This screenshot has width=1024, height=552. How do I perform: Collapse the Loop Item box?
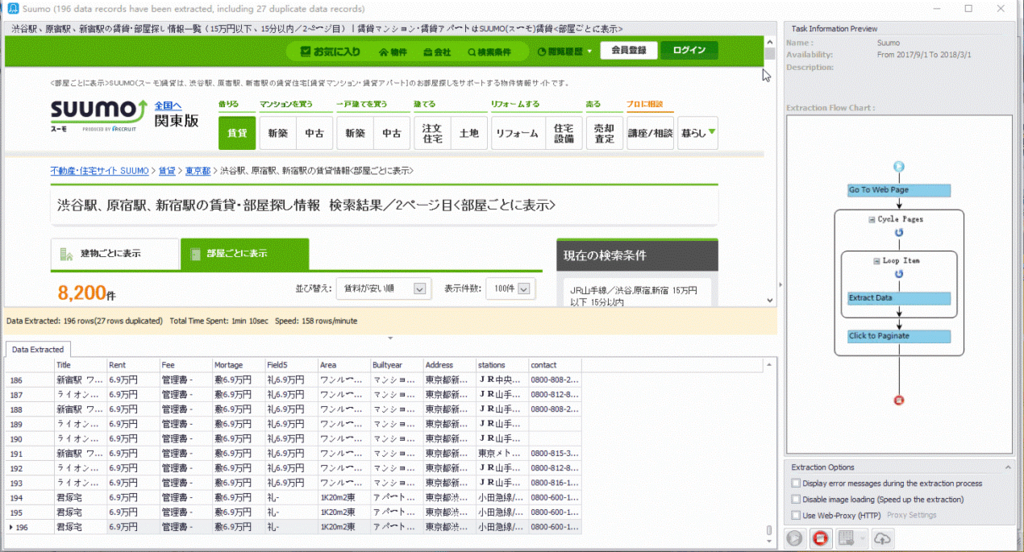tap(876, 261)
